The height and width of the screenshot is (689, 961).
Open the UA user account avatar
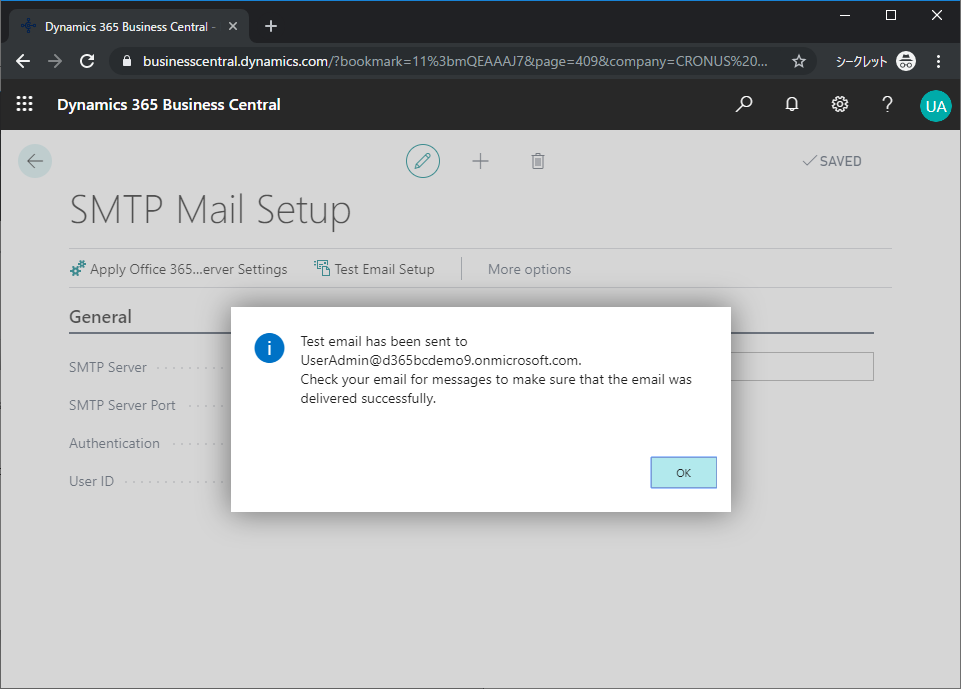click(x=935, y=106)
